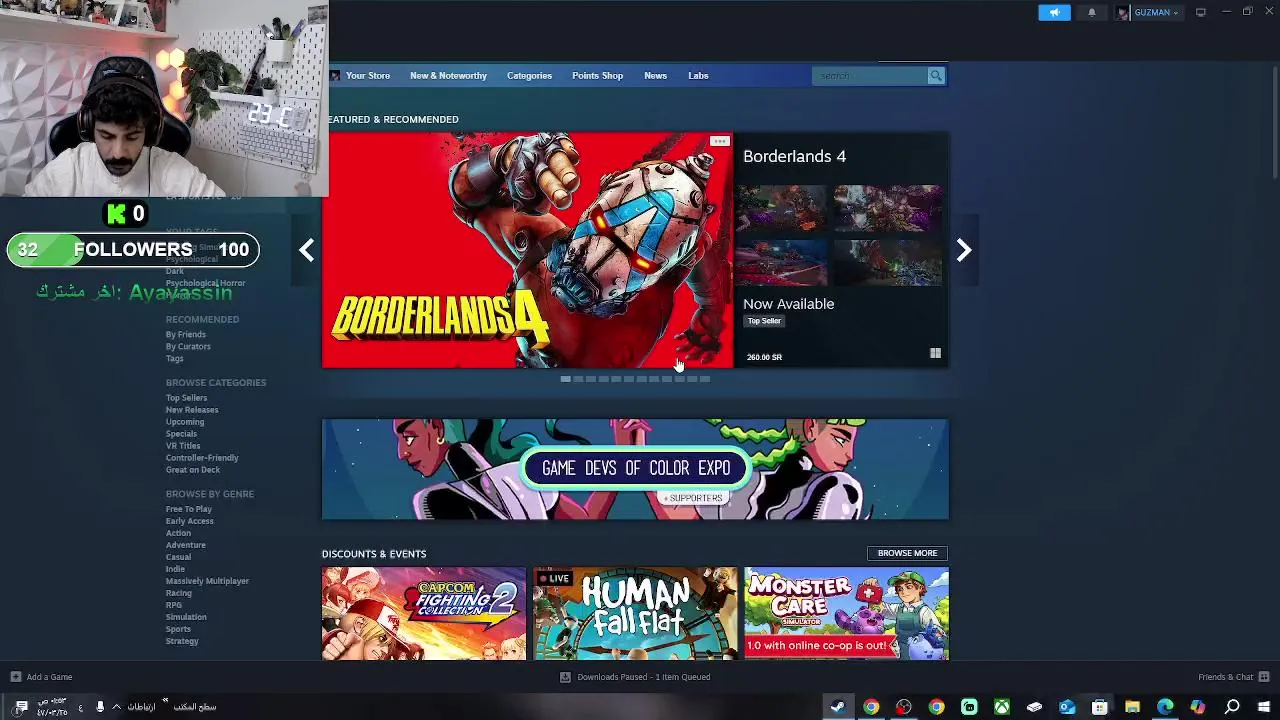Viewport: 1280px width, 720px height.
Task: Open the Your Store menu
Action: click(367, 75)
